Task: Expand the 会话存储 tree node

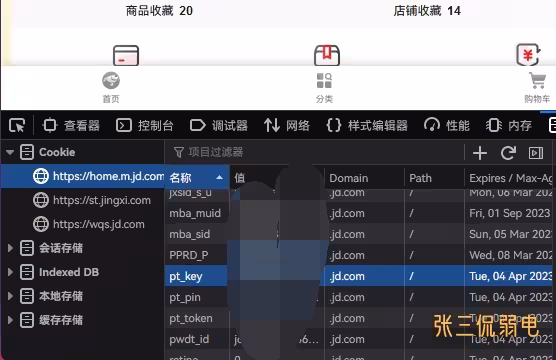Action: click(10, 248)
